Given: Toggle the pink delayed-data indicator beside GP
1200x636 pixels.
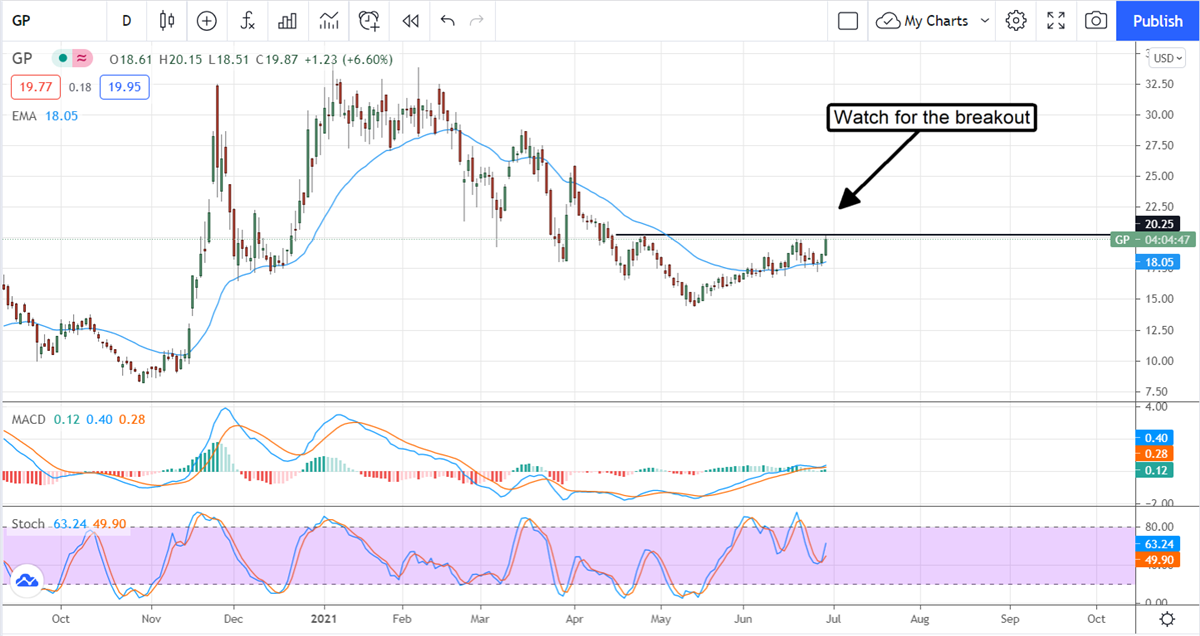Looking at the screenshot, I should click(82, 59).
